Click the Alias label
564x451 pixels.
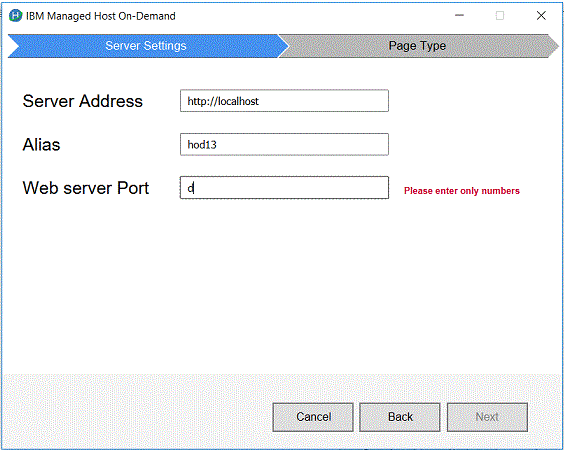pos(41,145)
